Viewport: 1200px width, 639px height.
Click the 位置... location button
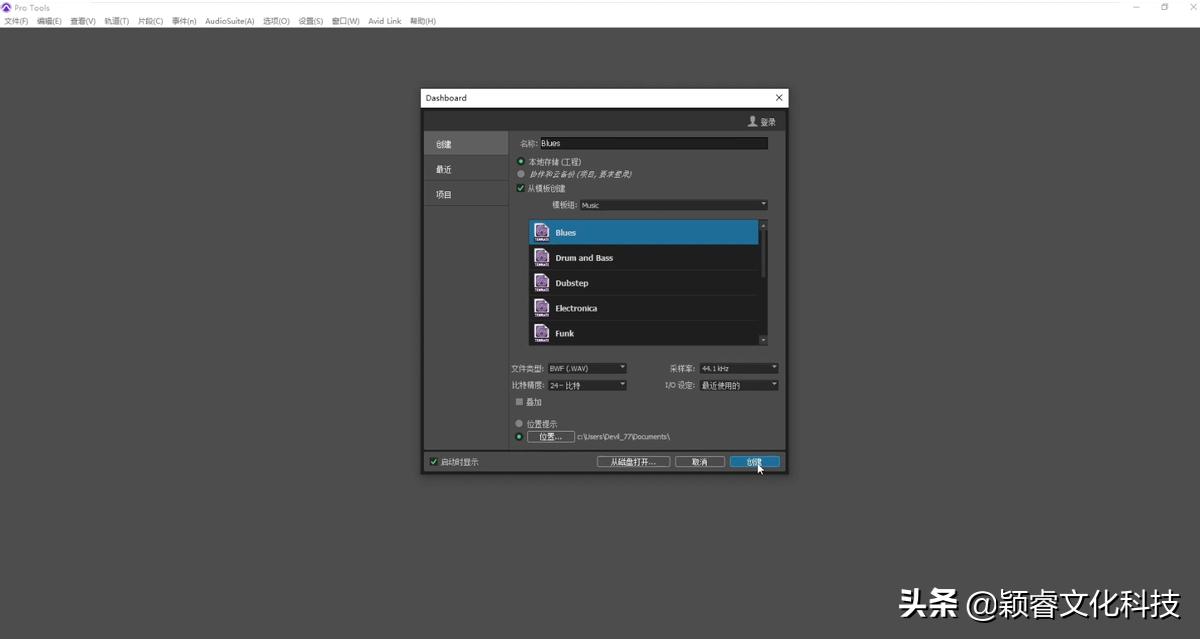pos(551,436)
